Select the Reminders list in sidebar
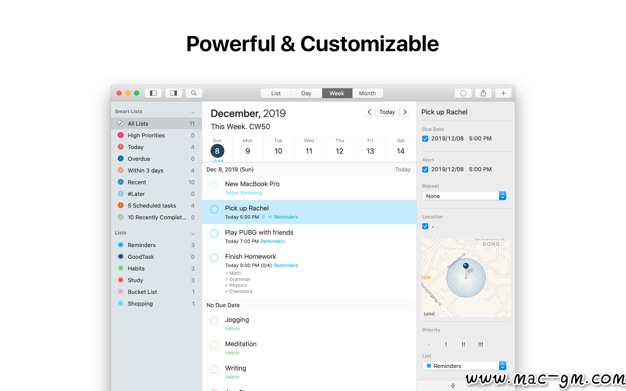 point(156,245)
